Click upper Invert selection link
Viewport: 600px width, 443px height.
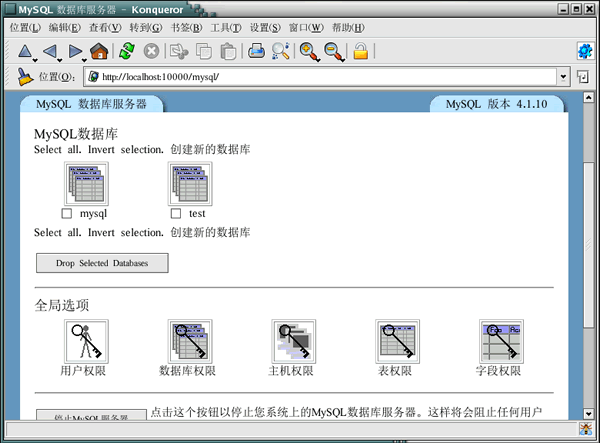point(126,150)
